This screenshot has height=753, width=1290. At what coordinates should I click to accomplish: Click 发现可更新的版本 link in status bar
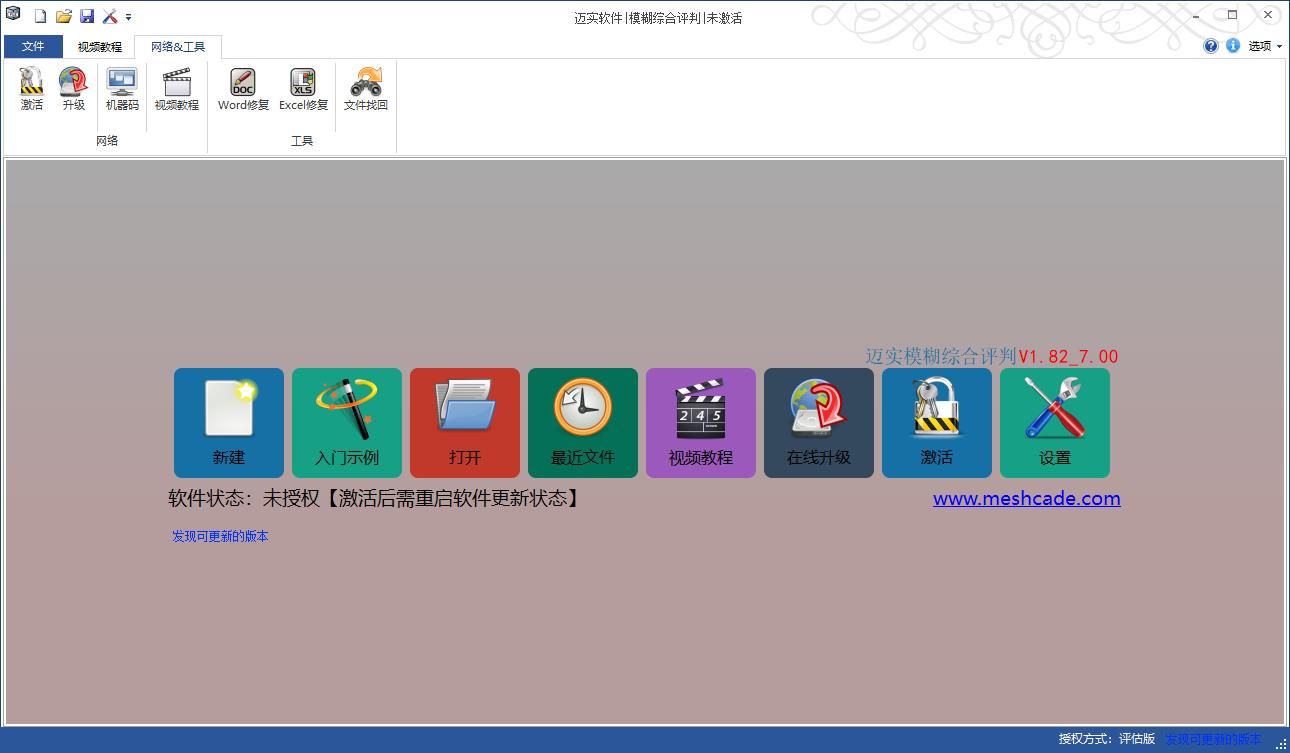pyautogui.click(x=1213, y=739)
